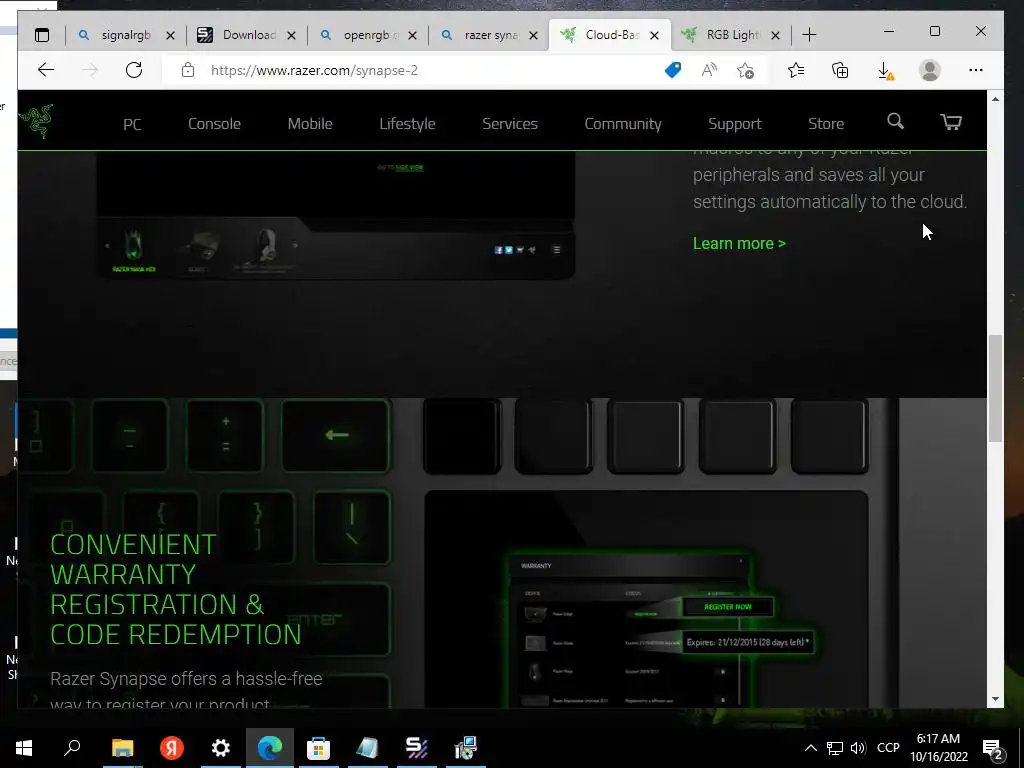1024x768 pixels.
Task: Close the Cloud-Based tab
Action: tap(654, 35)
